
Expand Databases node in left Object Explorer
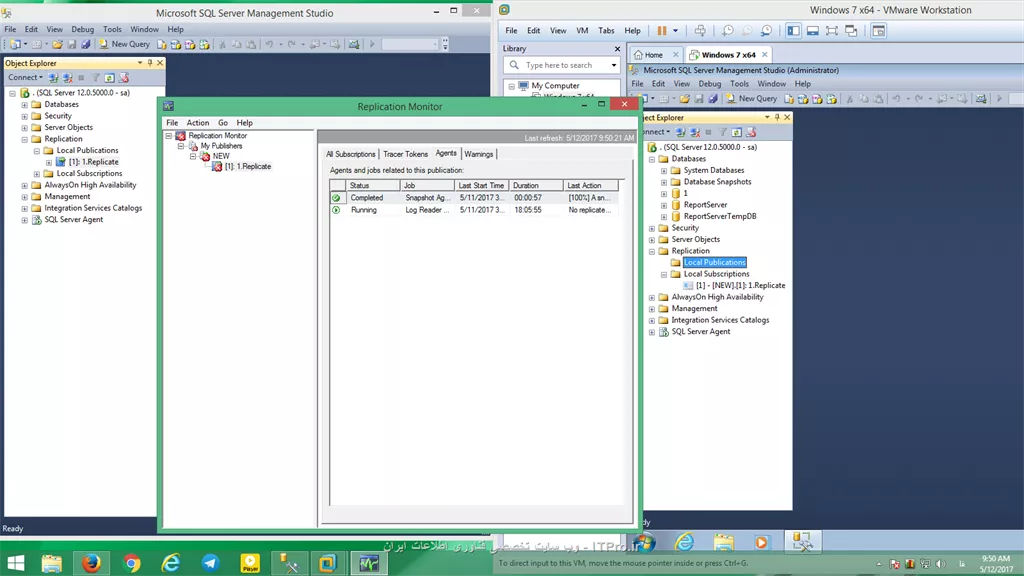point(25,104)
